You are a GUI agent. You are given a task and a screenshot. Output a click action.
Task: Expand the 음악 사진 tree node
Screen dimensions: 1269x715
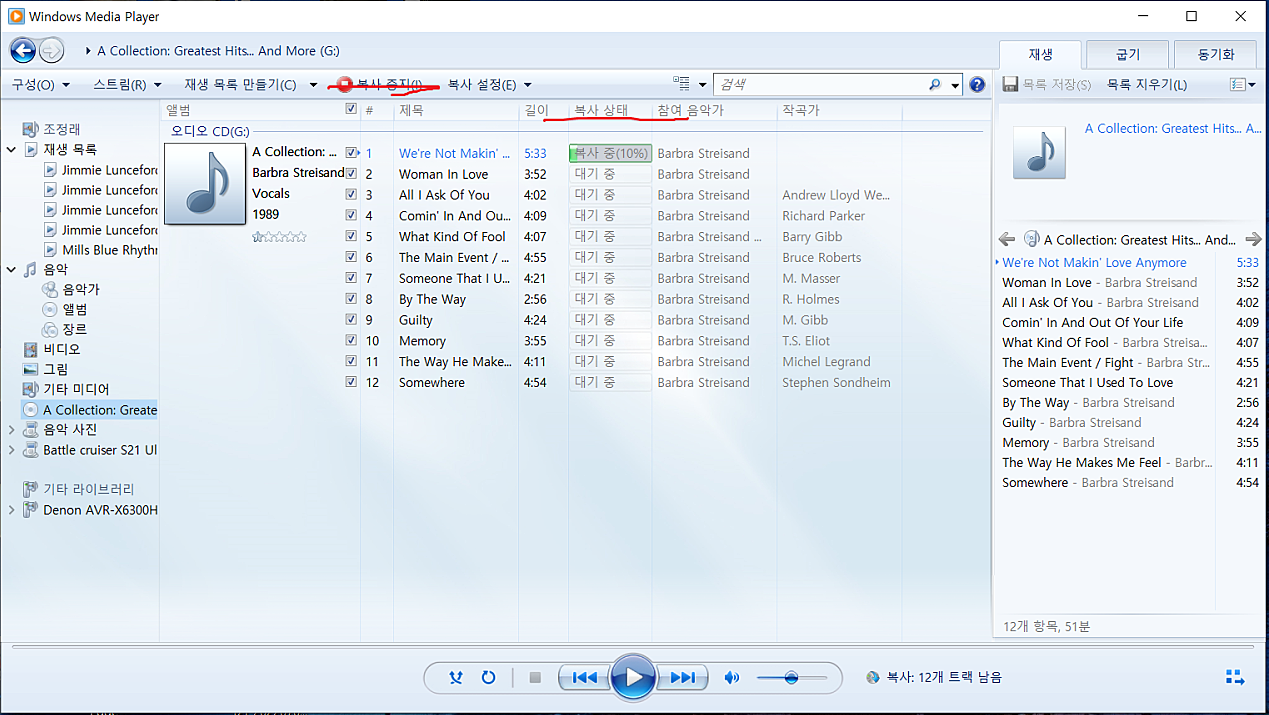coord(11,429)
